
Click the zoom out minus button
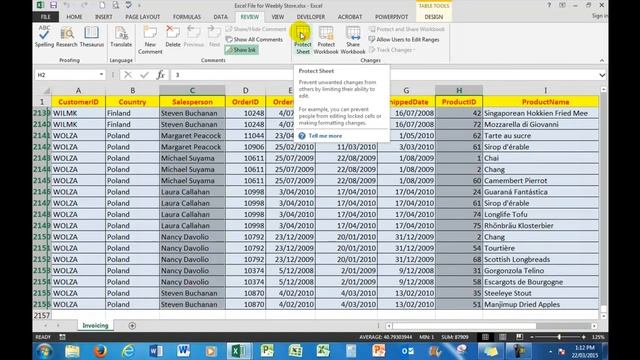[x=532, y=337]
